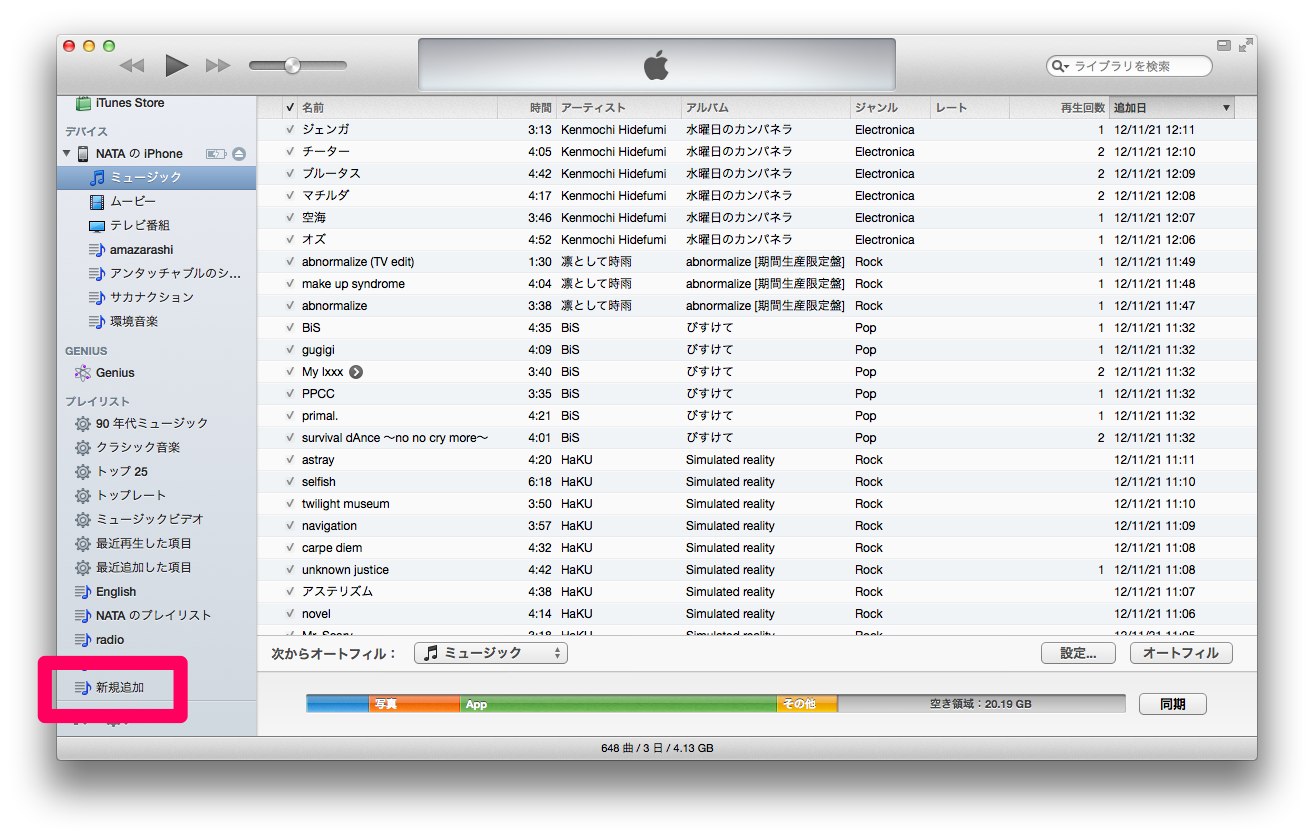Sort by 名前 column header
The image size is (1314, 839).
click(397, 108)
